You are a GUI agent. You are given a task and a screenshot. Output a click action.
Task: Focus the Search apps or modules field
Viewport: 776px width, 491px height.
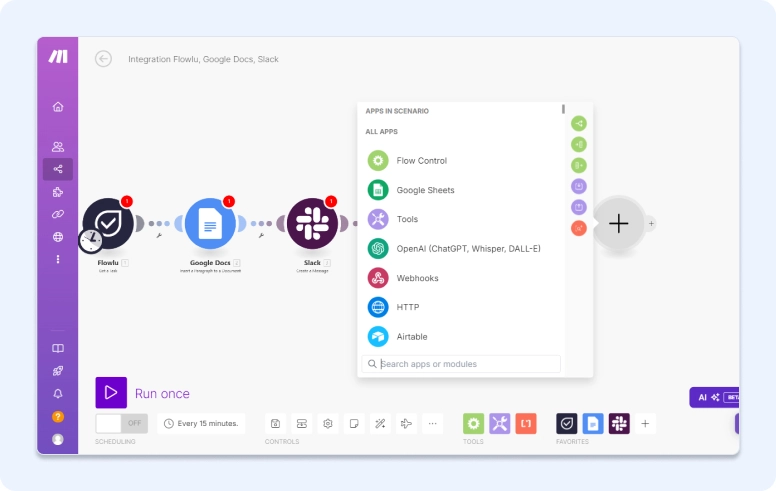(461, 364)
